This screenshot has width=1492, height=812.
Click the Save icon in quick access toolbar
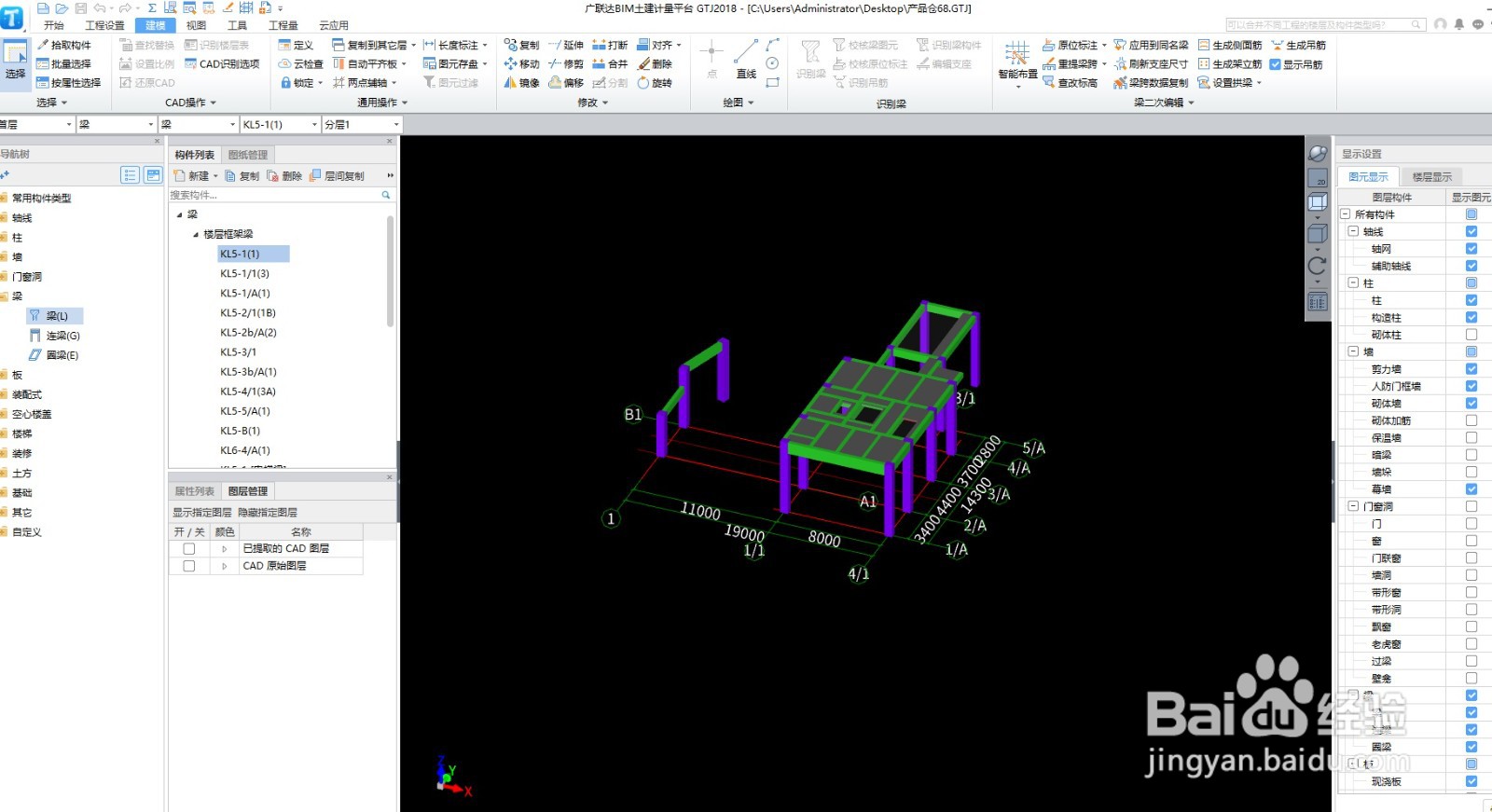[81, 8]
